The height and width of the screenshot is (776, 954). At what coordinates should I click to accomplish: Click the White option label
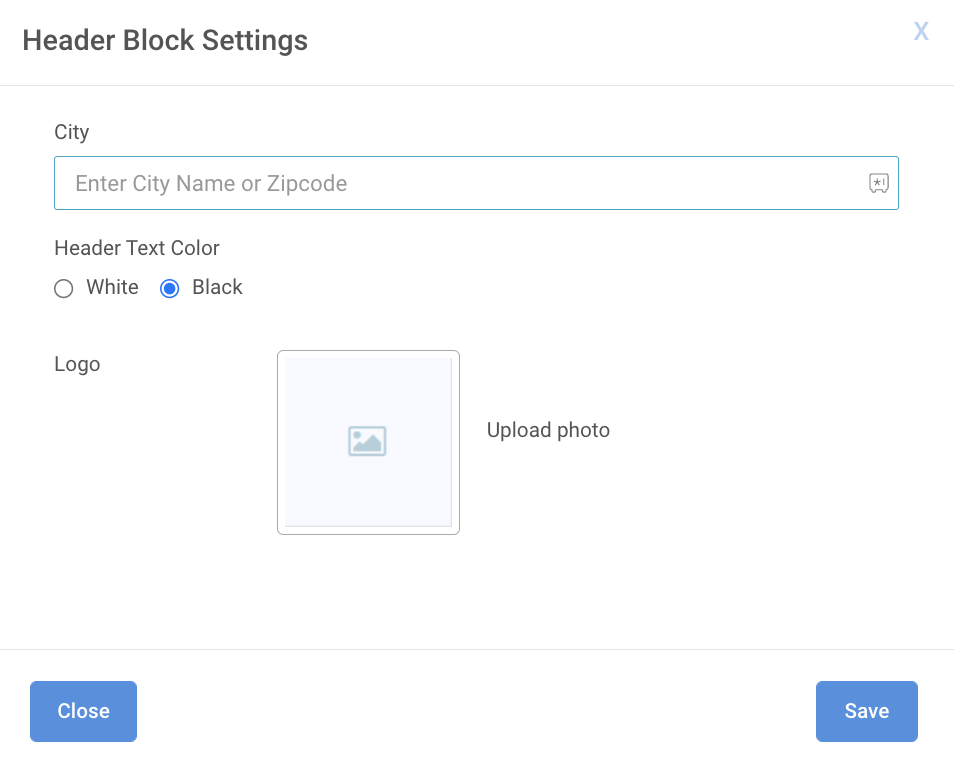[x=113, y=287]
